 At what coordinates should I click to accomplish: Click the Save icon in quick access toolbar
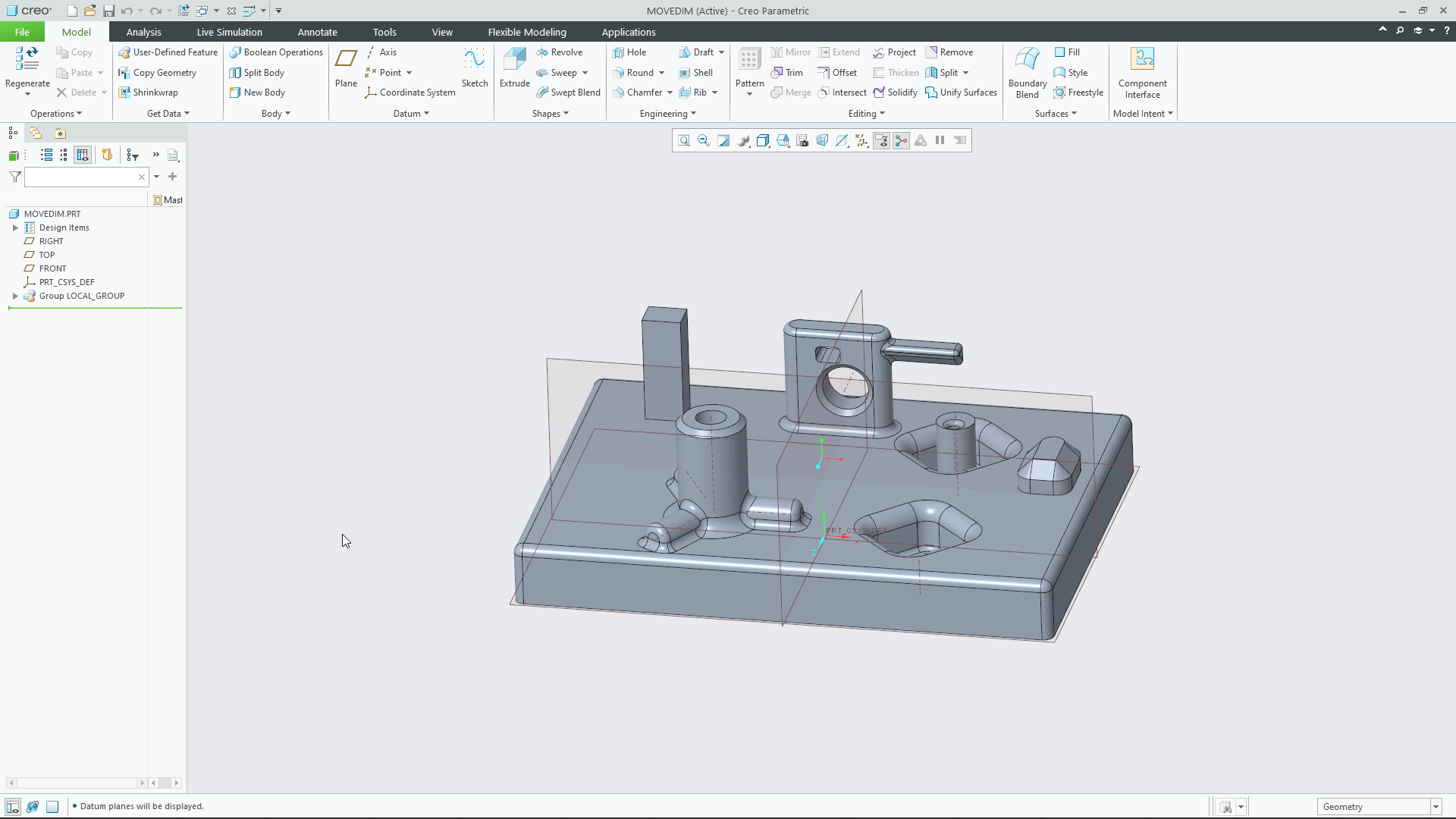pyautogui.click(x=108, y=11)
